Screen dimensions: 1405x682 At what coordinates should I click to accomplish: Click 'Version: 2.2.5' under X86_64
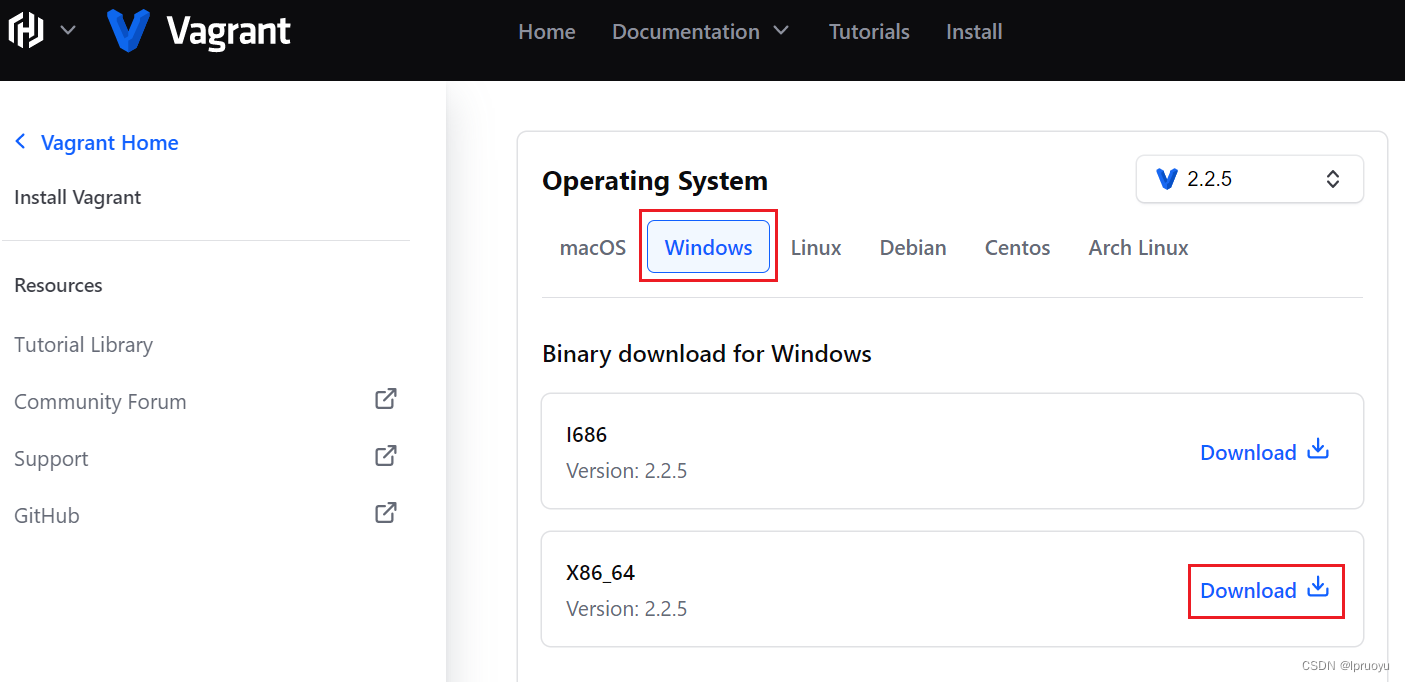(626, 609)
